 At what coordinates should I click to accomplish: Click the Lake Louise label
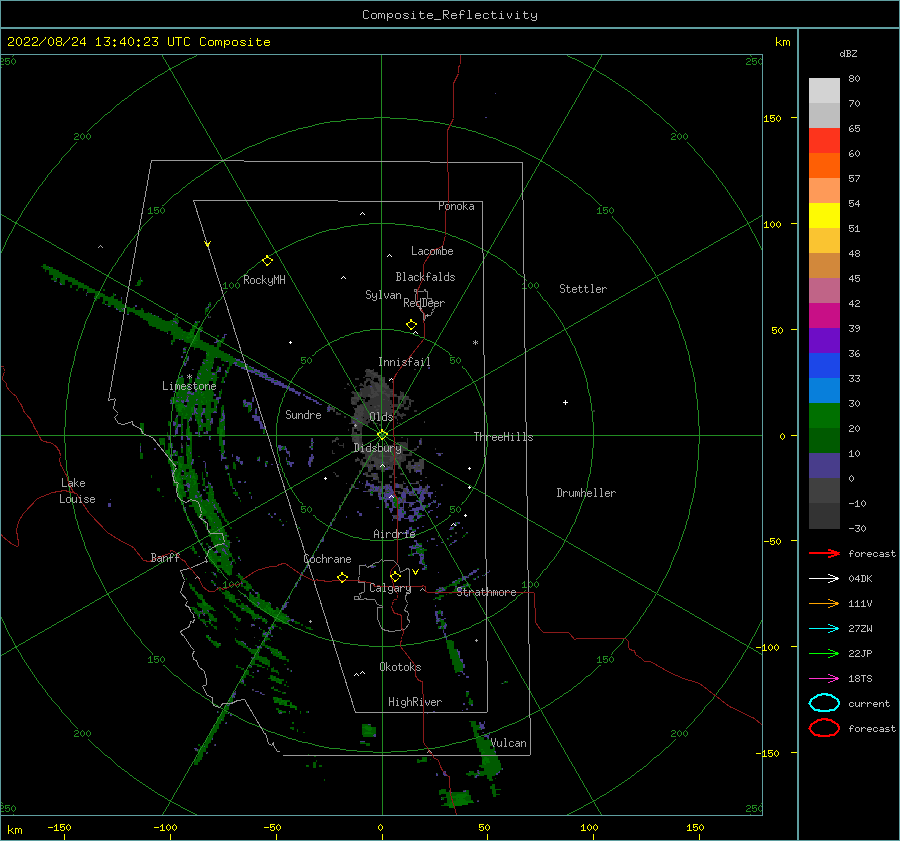[x=77, y=491]
